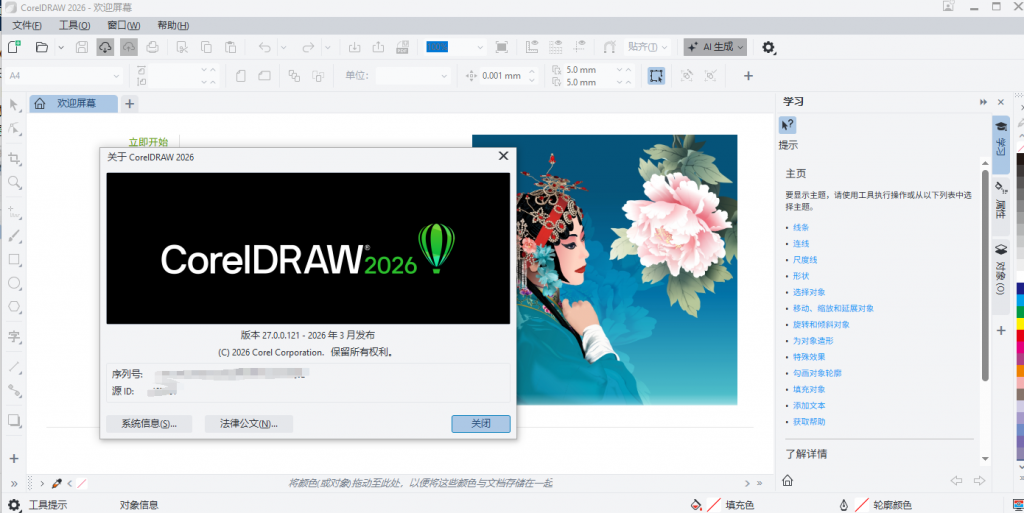Select the Ellipse tool in toolbox
Image resolution: width=1024 pixels, height=513 pixels.
(14, 284)
